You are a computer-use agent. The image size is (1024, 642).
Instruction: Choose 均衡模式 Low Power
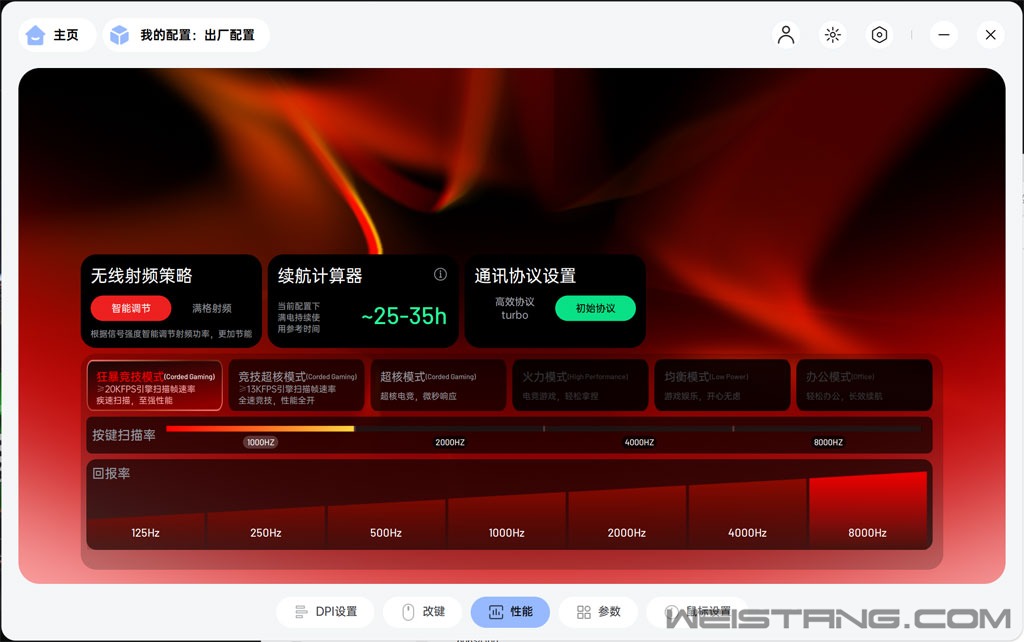(x=722, y=385)
